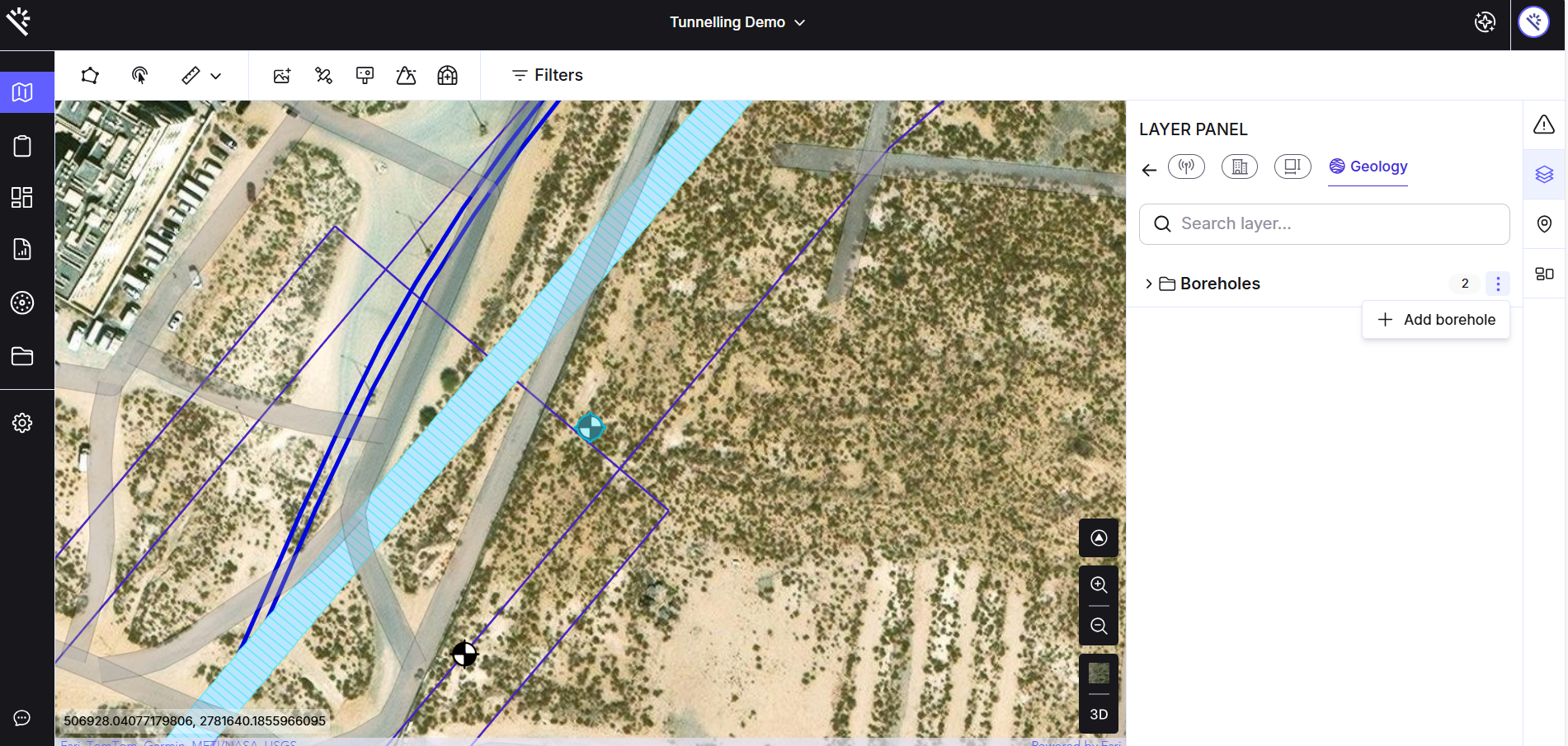The height and width of the screenshot is (746, 1568).
Task: Reset map orientation with compass button
Action: [x=1099, y=538]
